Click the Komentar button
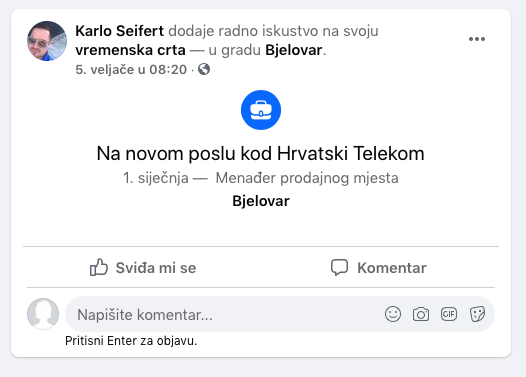Screen dimensions: 526x377 point(378,267)
